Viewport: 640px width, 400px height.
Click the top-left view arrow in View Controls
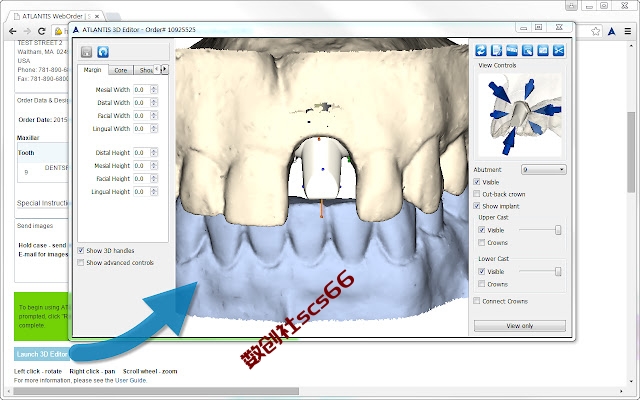pyautogui.click(x=499, y=92)
